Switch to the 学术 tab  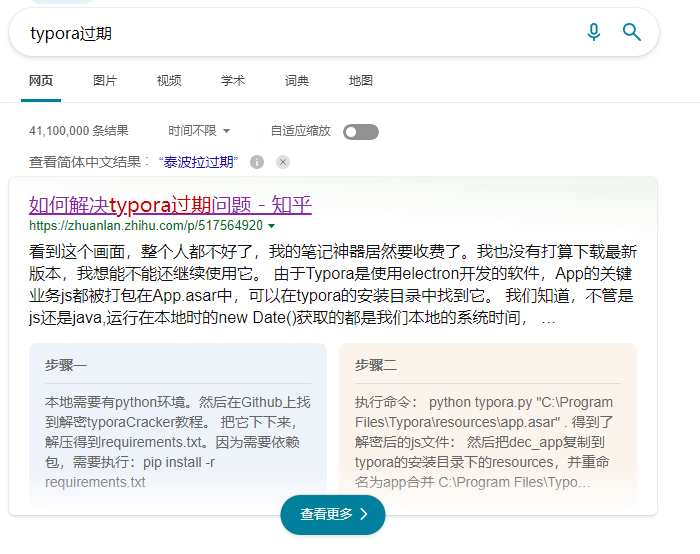233,81
